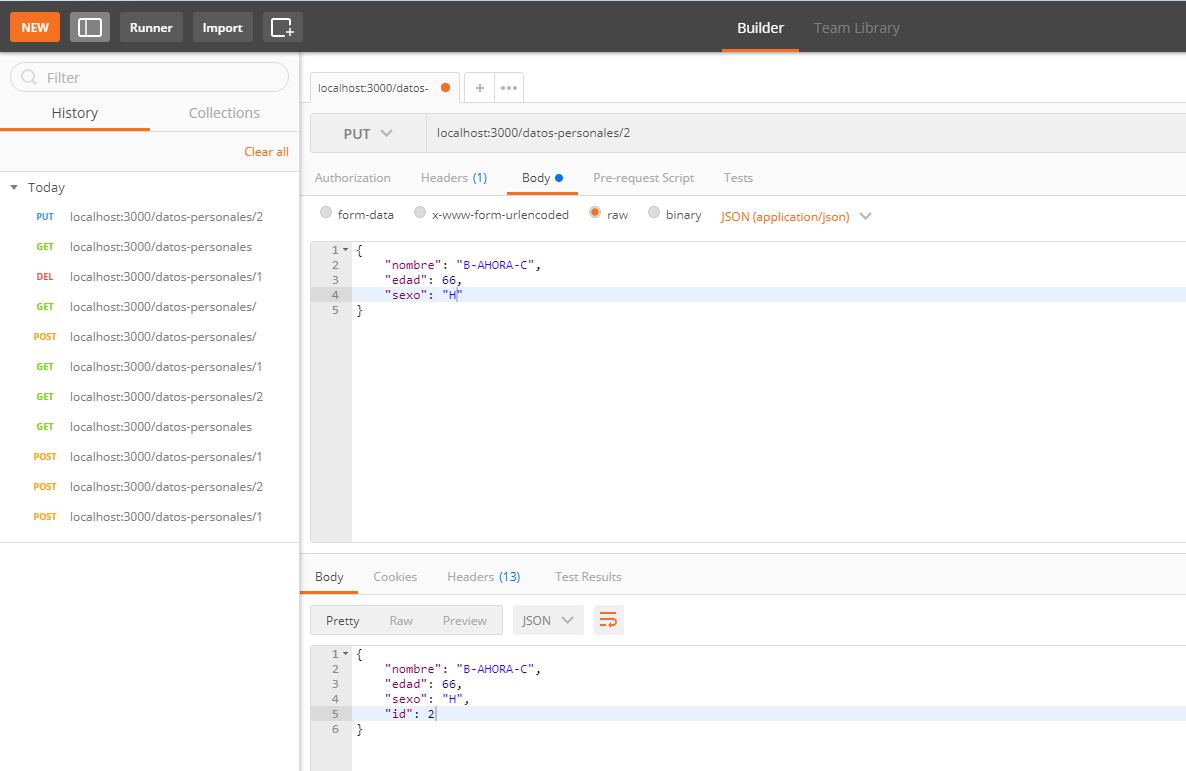Toggle the sidebar layout icon
This screenshot has height=771, width=1186.
89,27
